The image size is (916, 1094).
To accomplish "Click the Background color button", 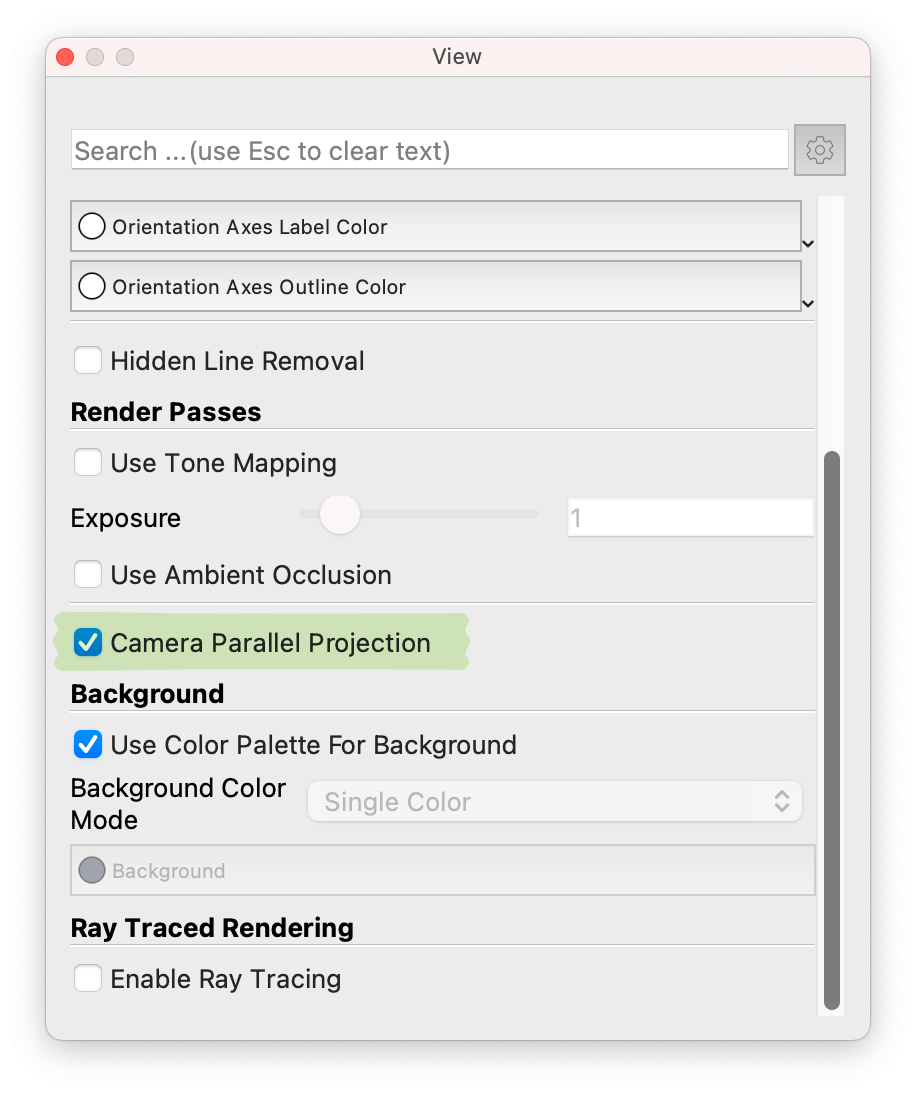I will 442,870.
